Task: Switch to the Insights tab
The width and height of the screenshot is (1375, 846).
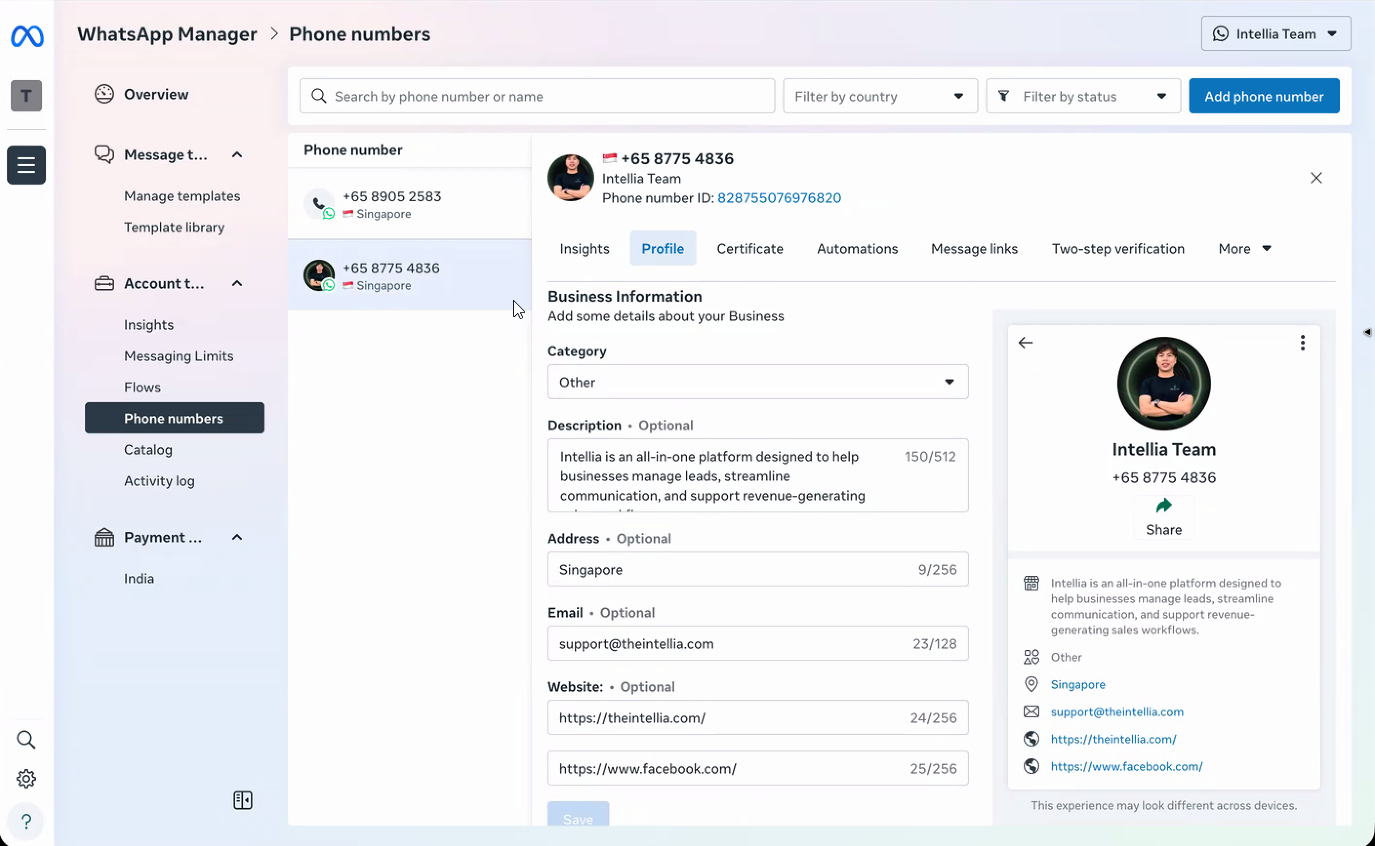Action: (585, 249)
